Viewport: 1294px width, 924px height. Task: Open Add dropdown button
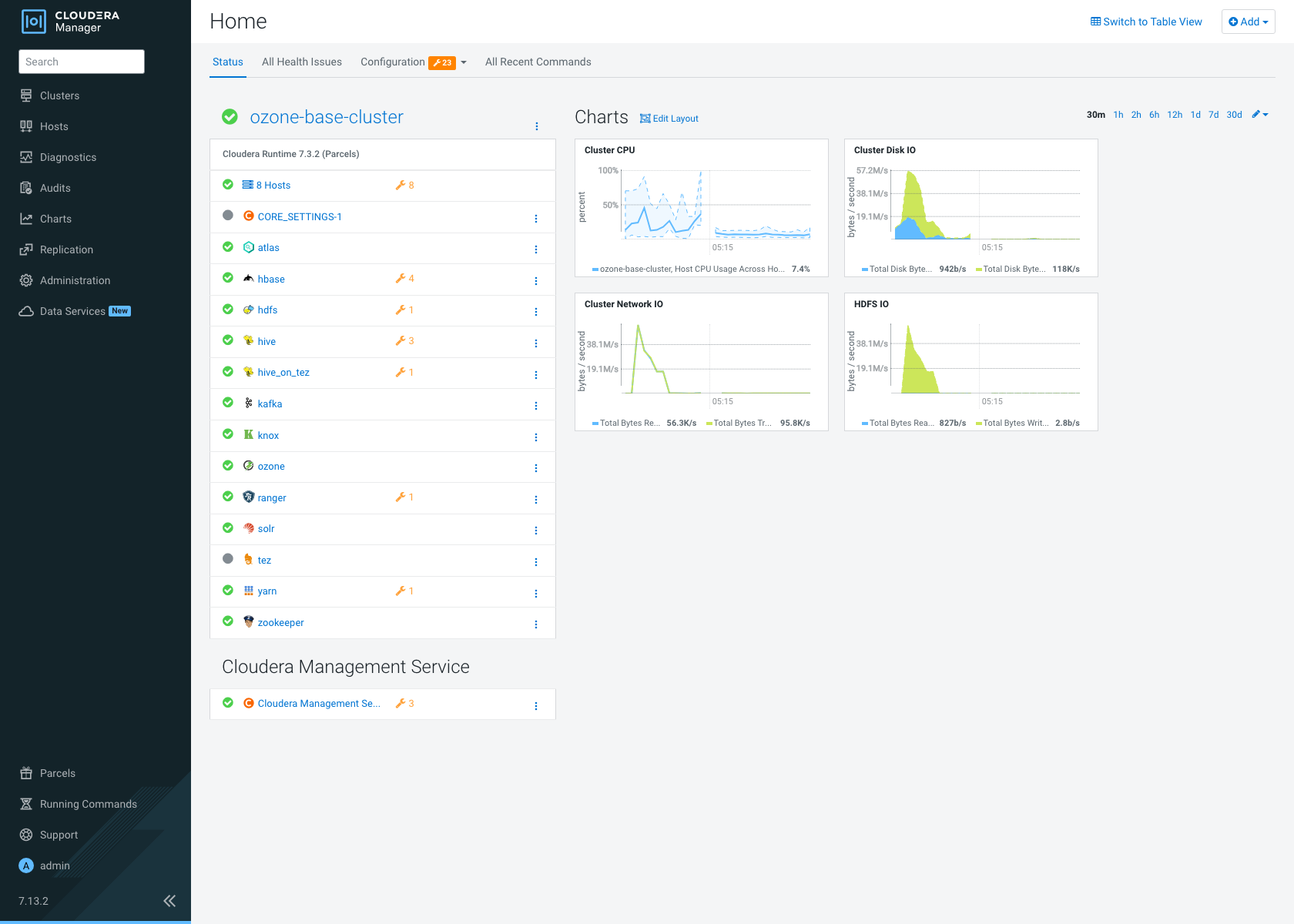(x=1248, y=22)
